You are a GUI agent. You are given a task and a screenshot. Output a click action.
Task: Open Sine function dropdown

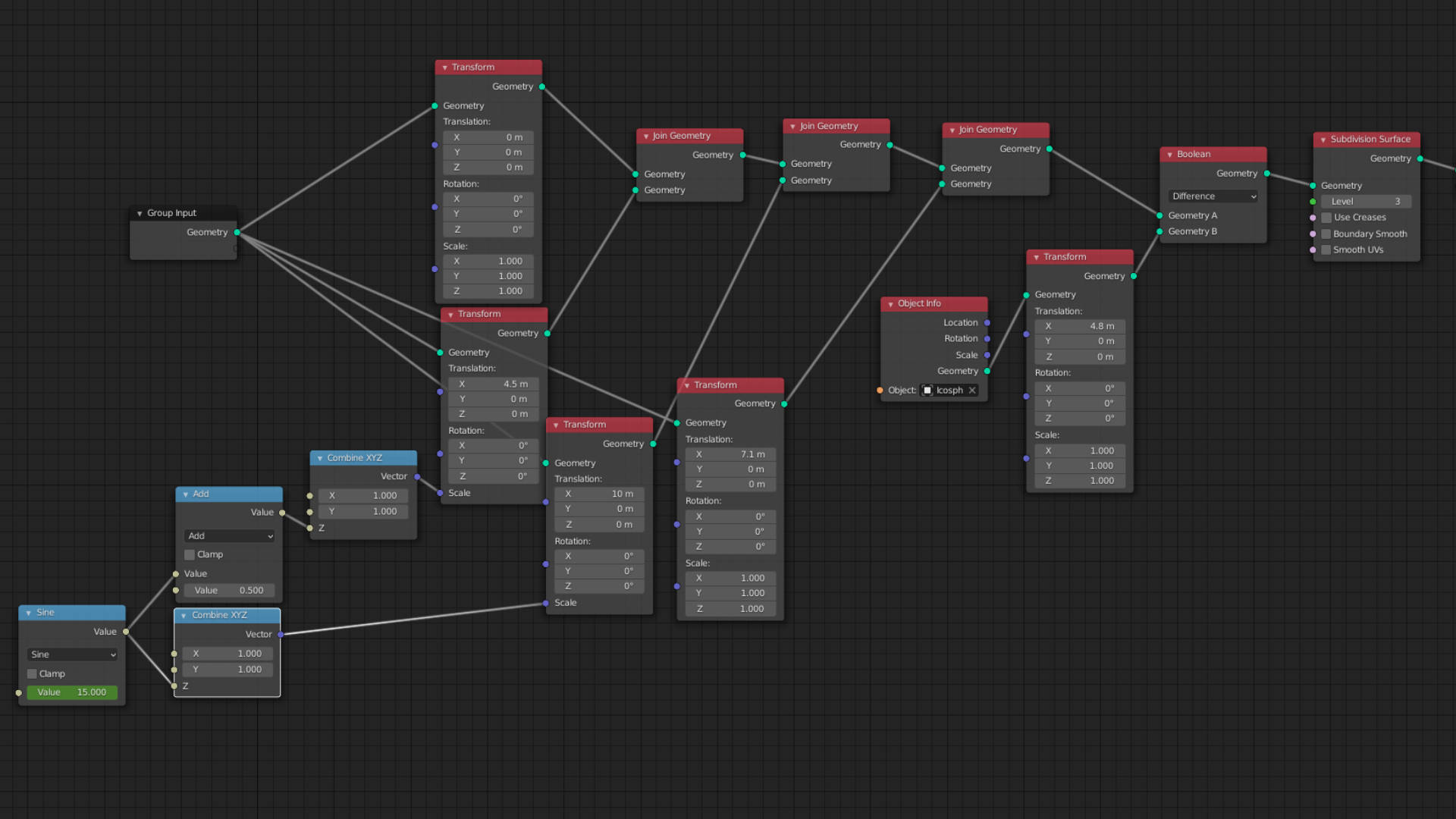click(x=73, y=654)
